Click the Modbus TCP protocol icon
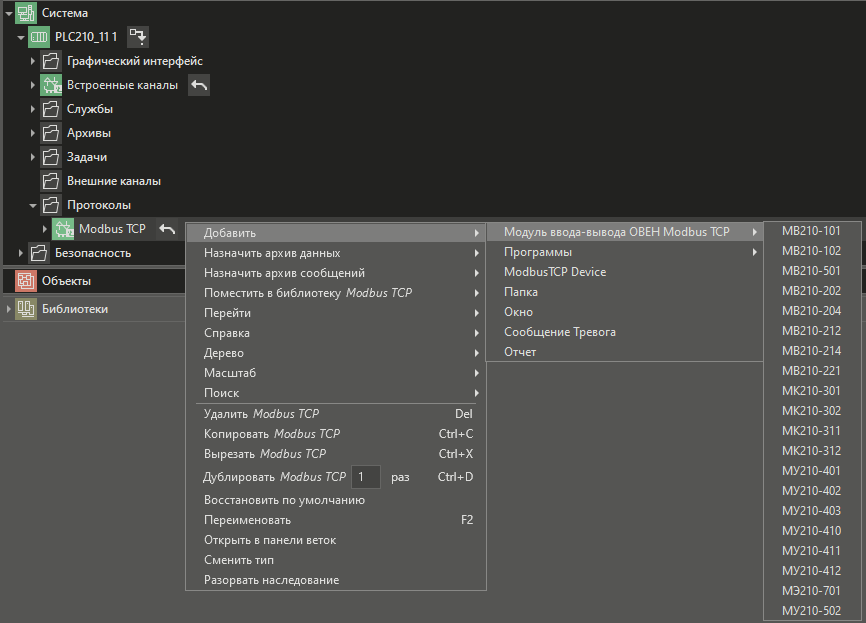Image resolution: width=866 pixels, height=623 pixels. [x=63, y=229]
